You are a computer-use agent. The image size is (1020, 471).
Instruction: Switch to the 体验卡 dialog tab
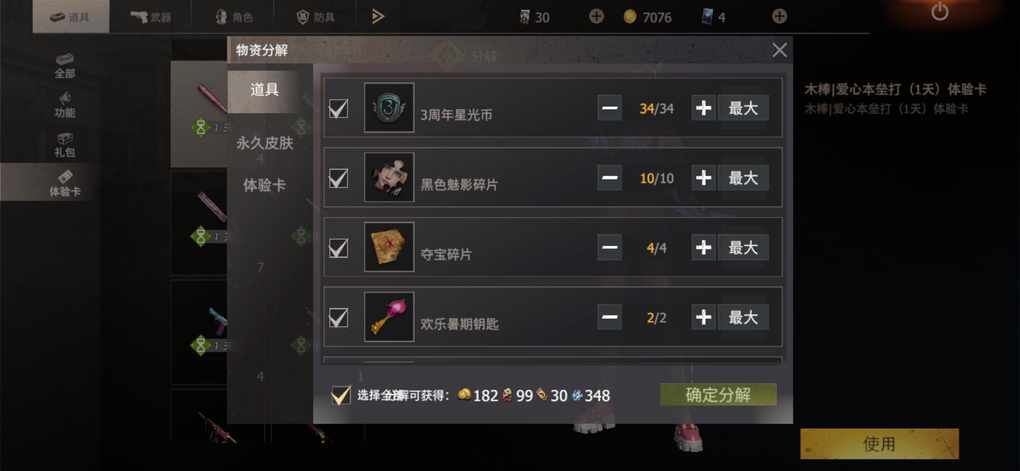click(264, 186)
